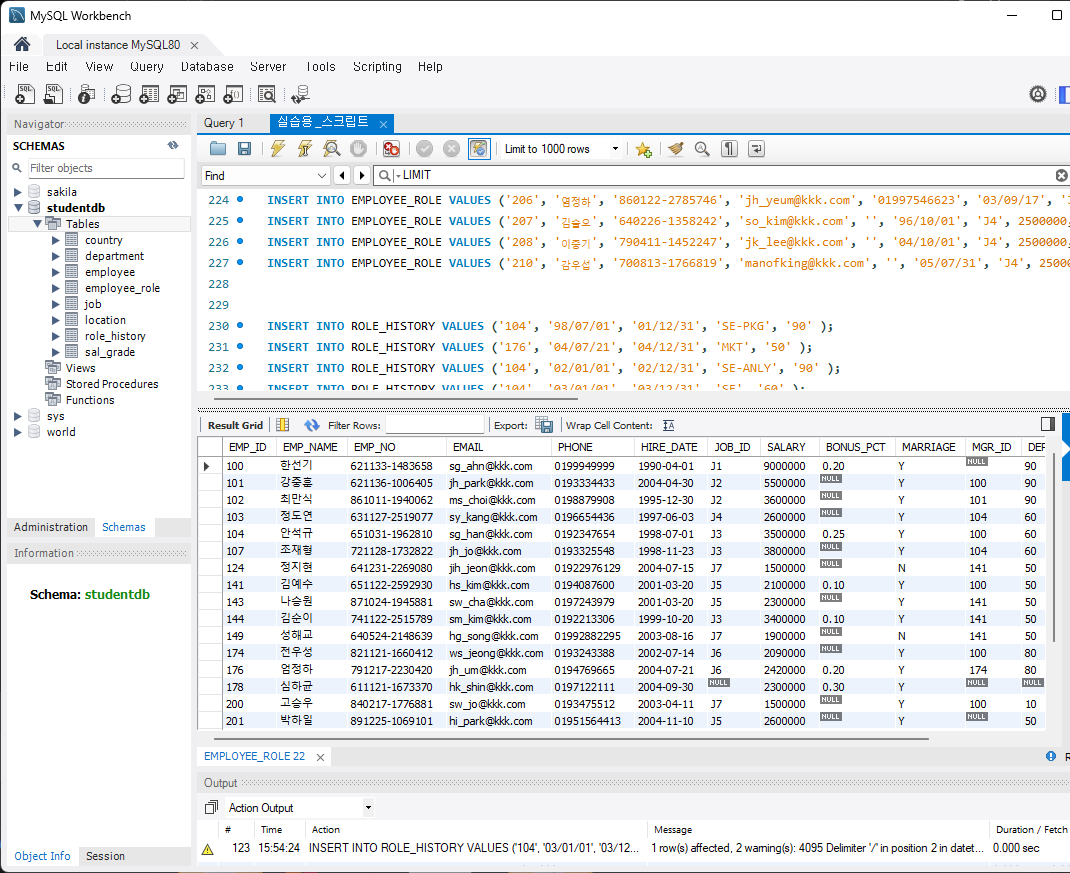1070x873 pixels.
Task: Click the export recordset icon
Action: coord(544,425)
